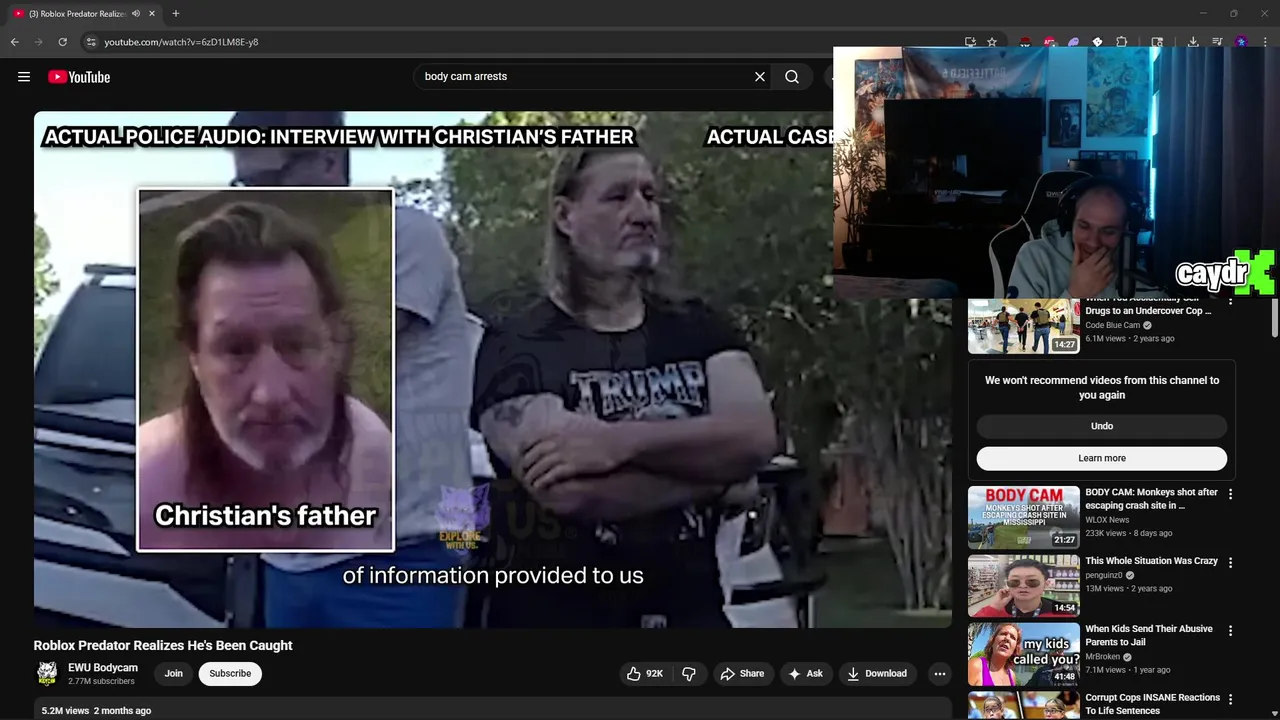This screenshot has width=1280, height=720.
Task: Click the magnifier search button
Action: 792,77
